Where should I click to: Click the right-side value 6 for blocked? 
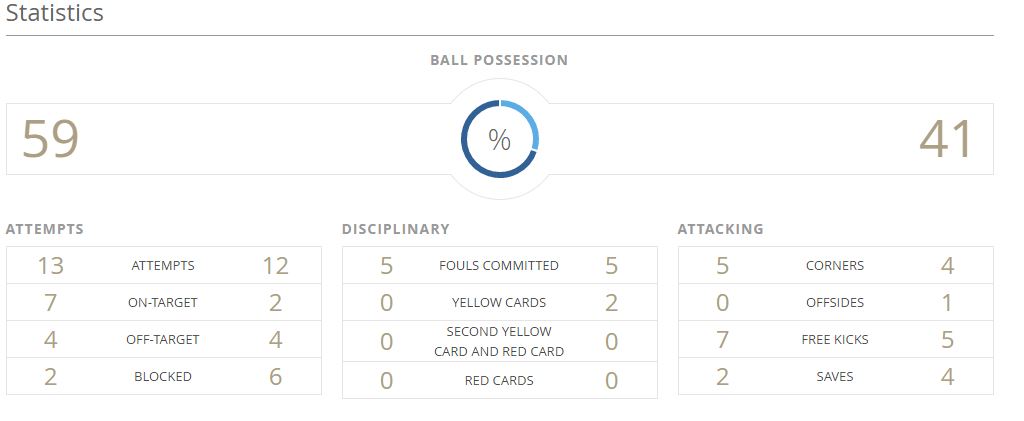[x=276, y=377]
